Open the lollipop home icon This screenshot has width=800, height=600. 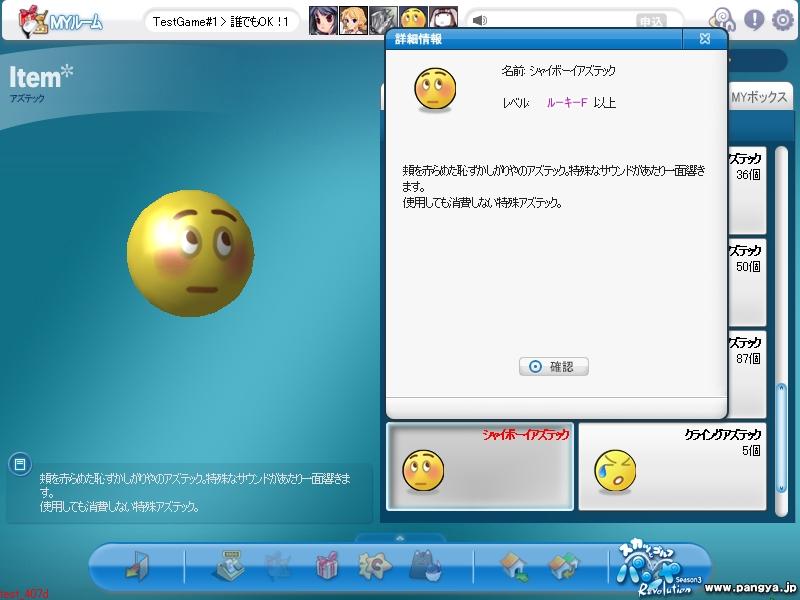coord(721,20)
